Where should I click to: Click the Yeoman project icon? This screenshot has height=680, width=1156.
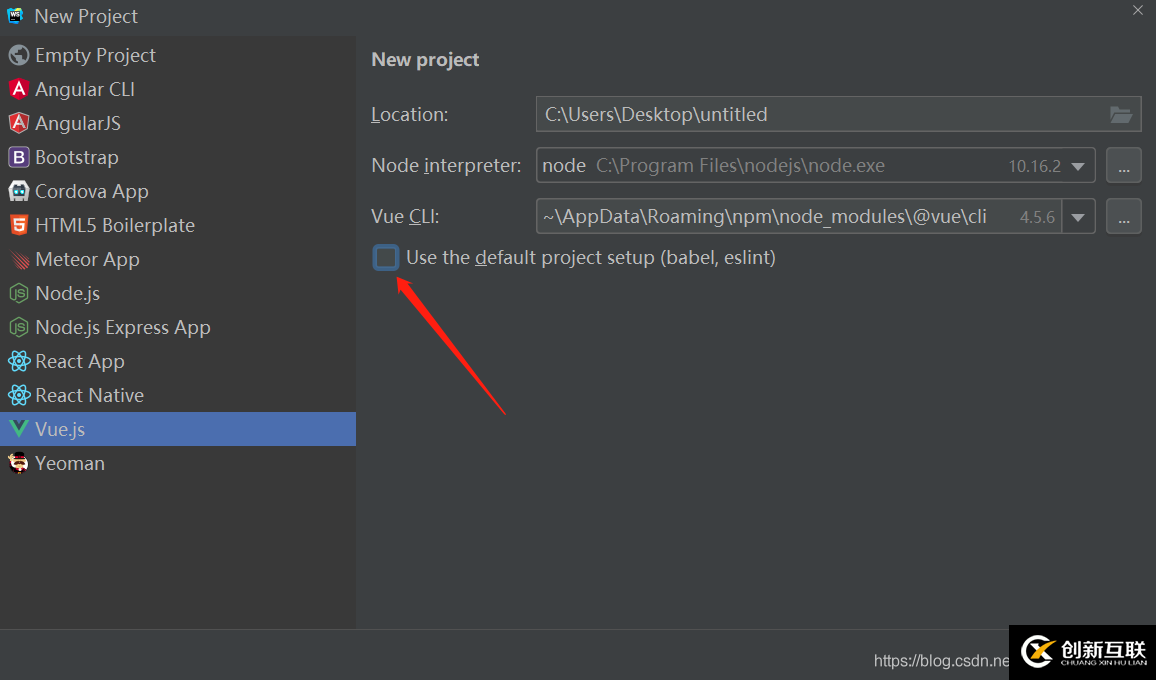tap(18, 463)
